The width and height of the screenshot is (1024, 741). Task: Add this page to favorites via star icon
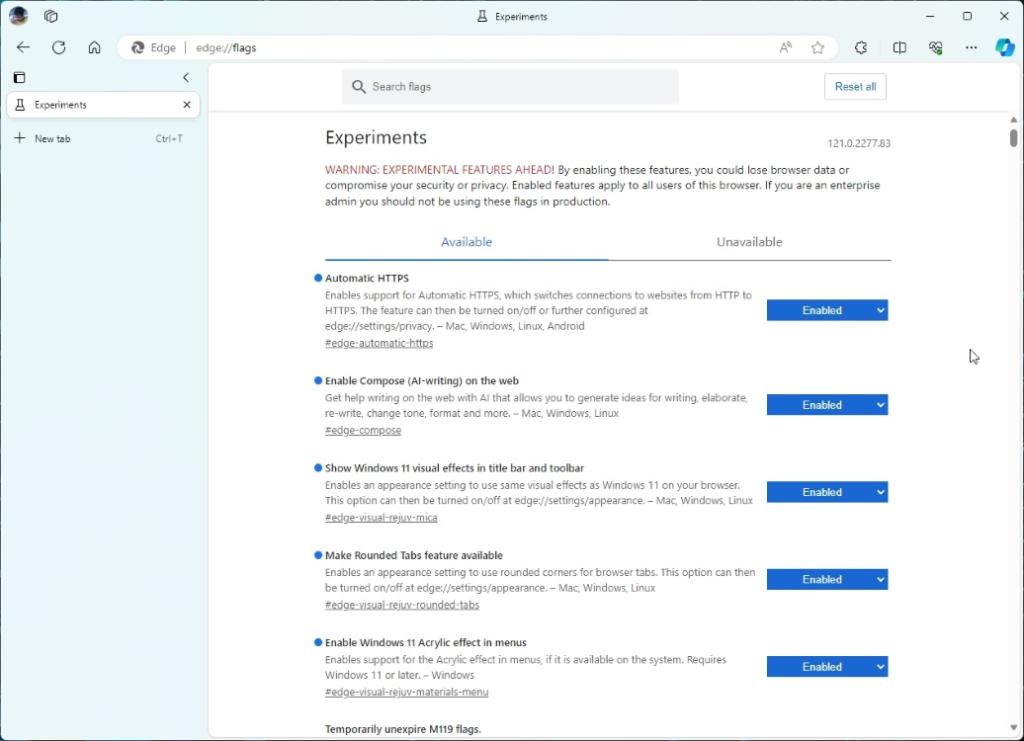click(817, 47)
